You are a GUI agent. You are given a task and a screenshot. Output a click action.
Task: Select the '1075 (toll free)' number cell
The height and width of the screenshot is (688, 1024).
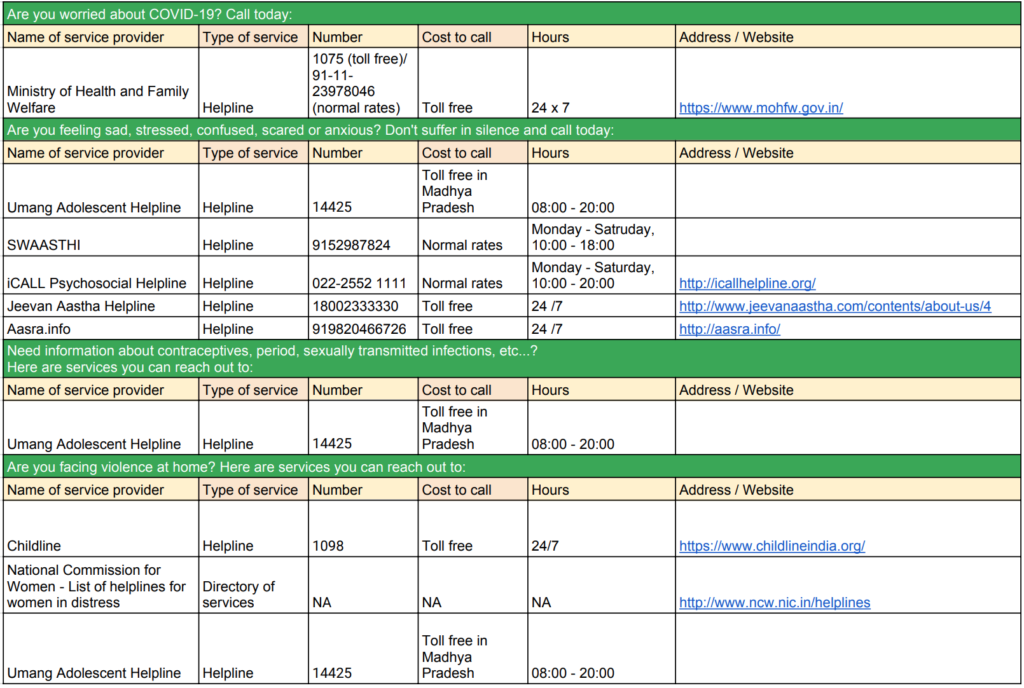[x=363, y=83]
